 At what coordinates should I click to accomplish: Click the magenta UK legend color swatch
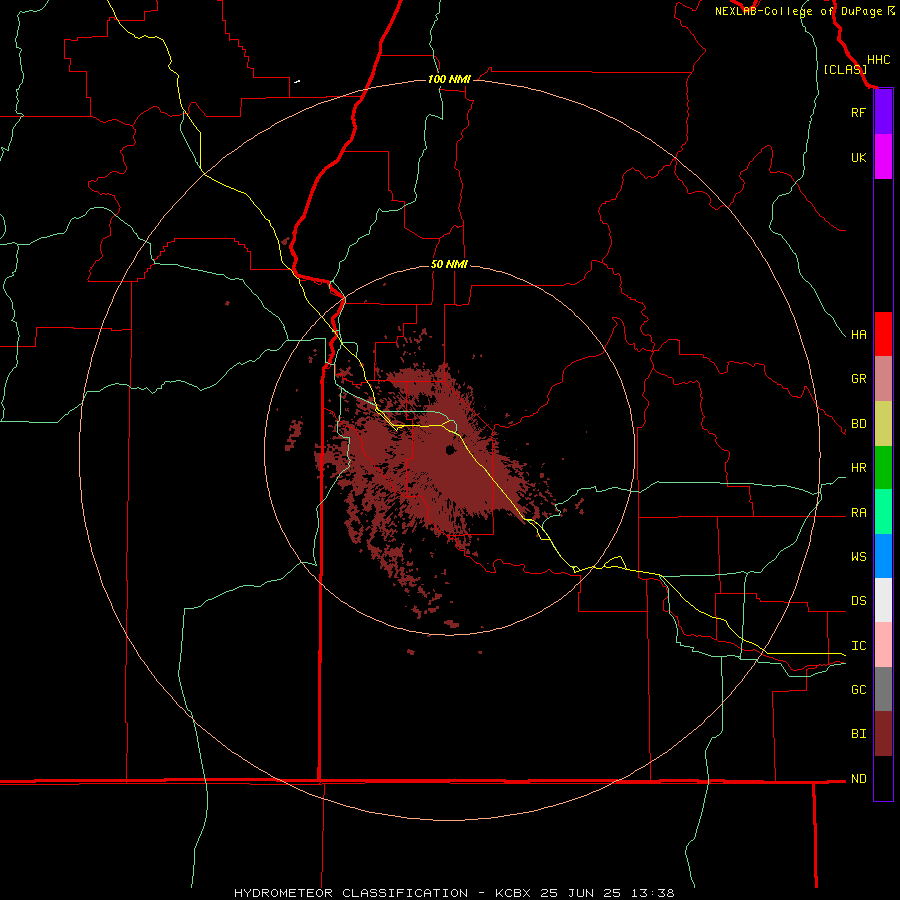[x=883, y=157]
